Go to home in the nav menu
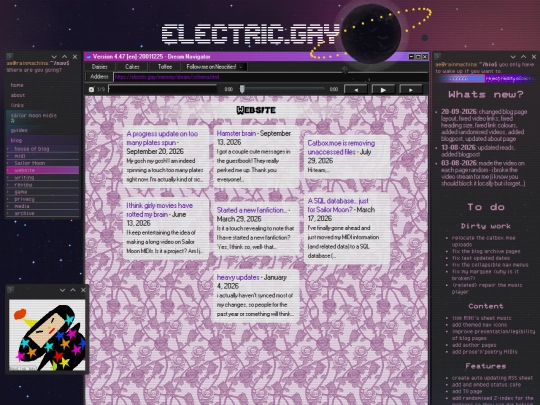This screenshot has width=540, height=405. 17,85
